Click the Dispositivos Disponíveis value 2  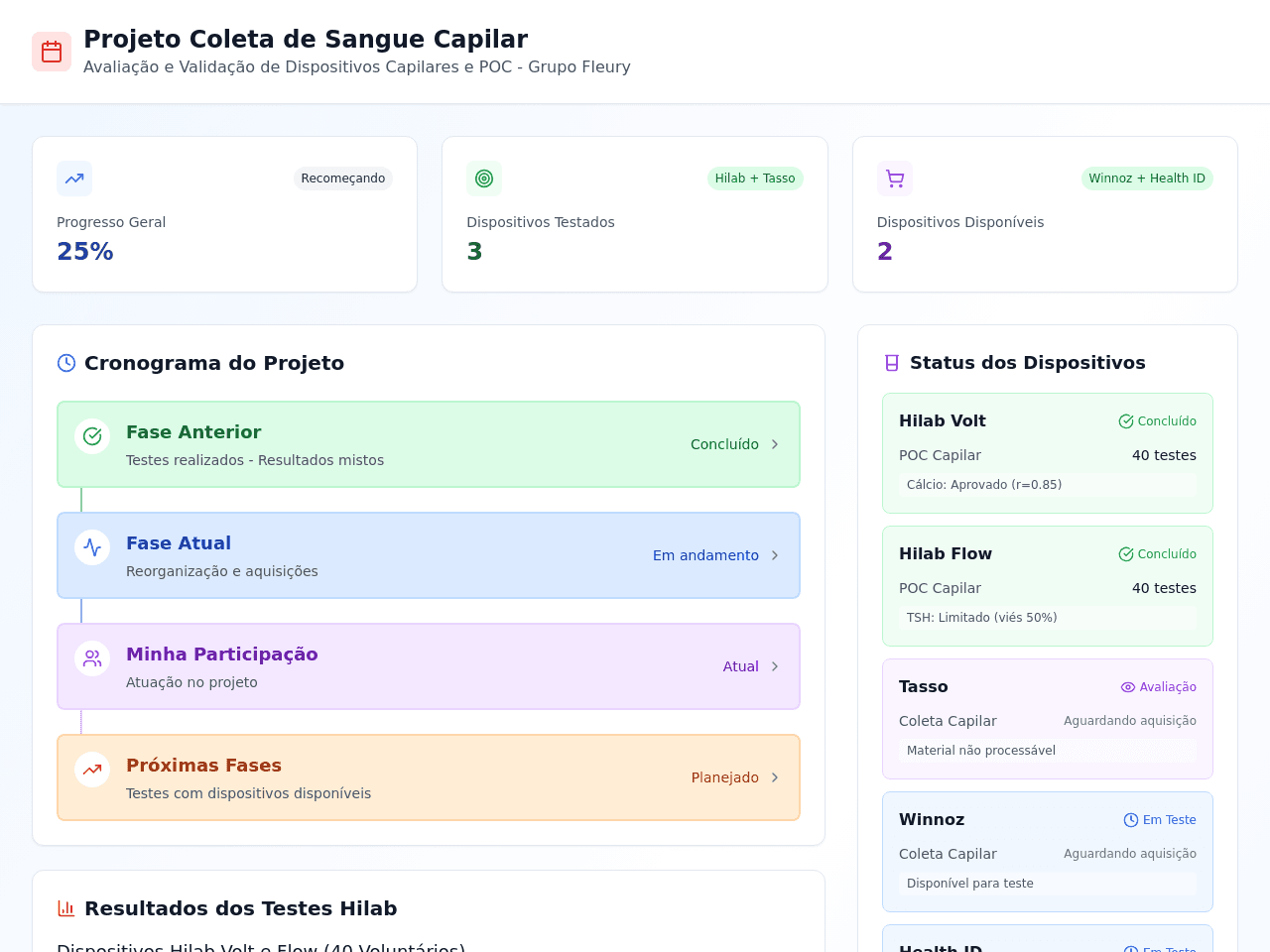885,252
